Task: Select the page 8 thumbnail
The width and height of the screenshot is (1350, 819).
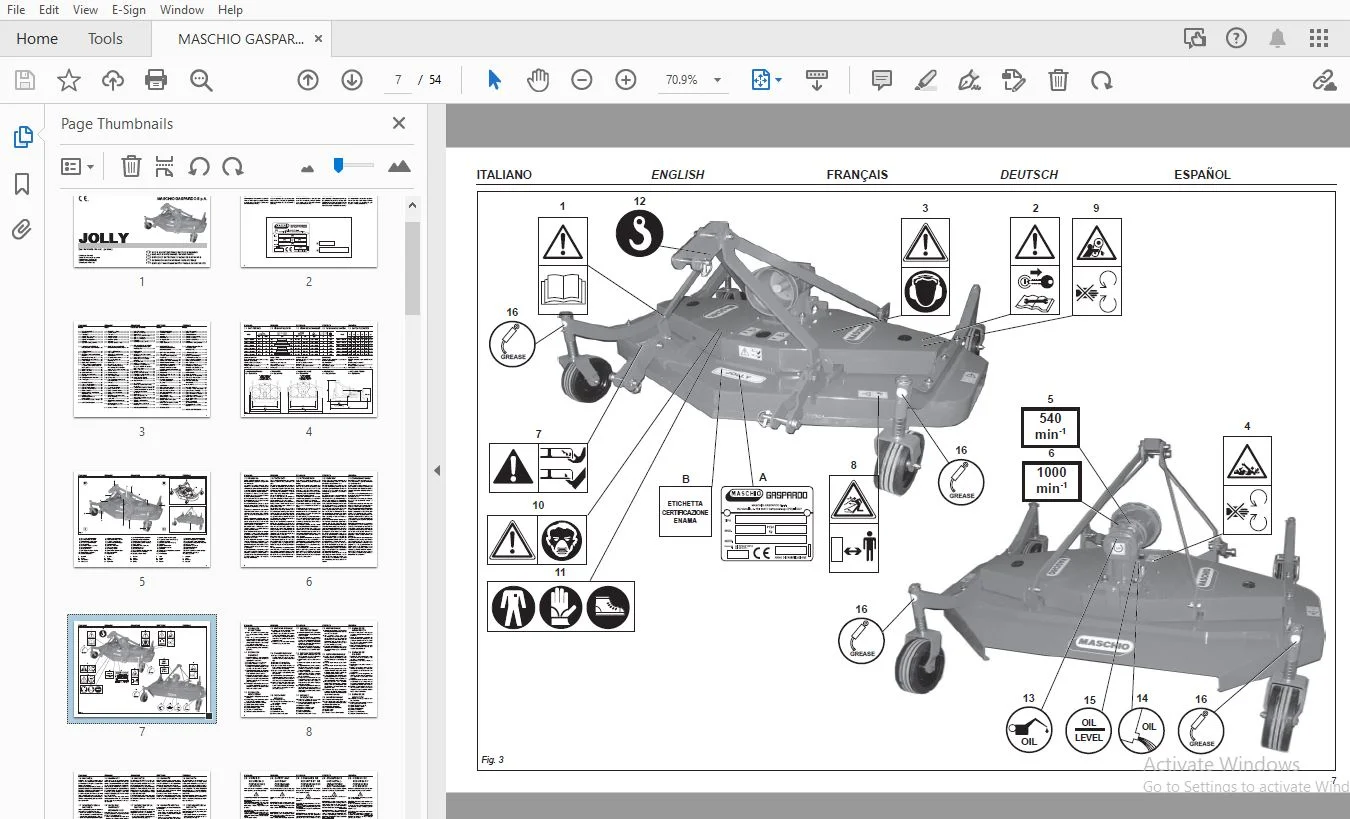Action: 309,670
